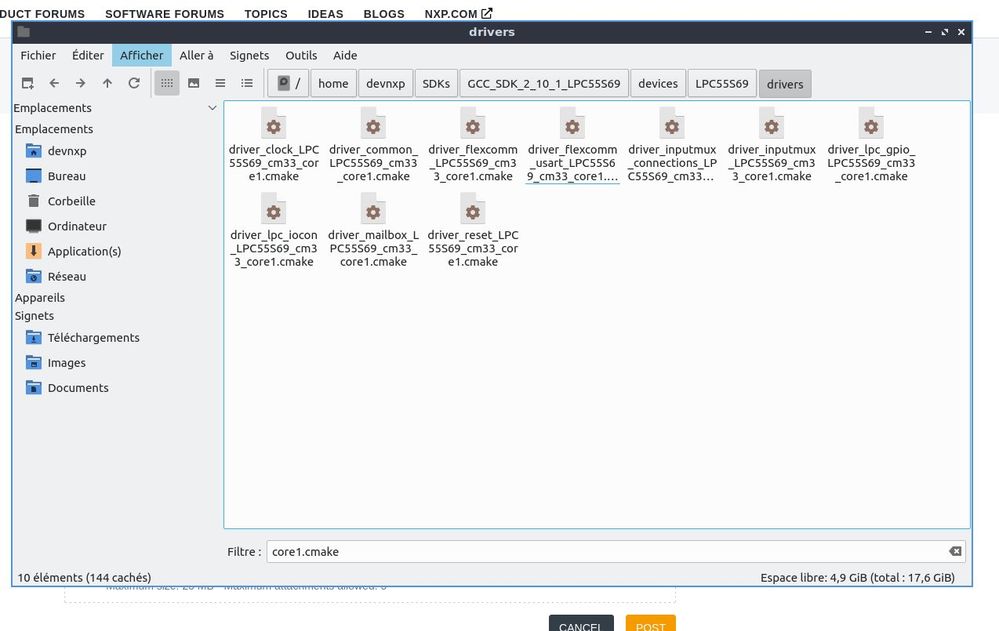The image size is (999, 631).
Task: Click the '10 éléments (144 cachés)' status text
Action: click(84, 577)
